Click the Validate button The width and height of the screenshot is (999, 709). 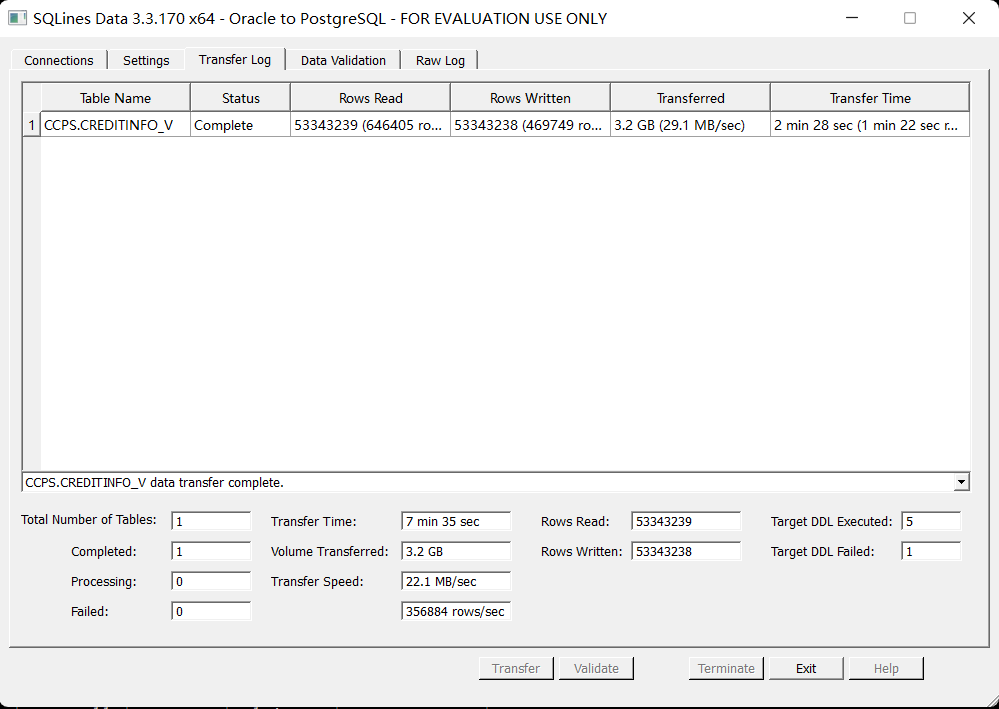click(596, 668)
